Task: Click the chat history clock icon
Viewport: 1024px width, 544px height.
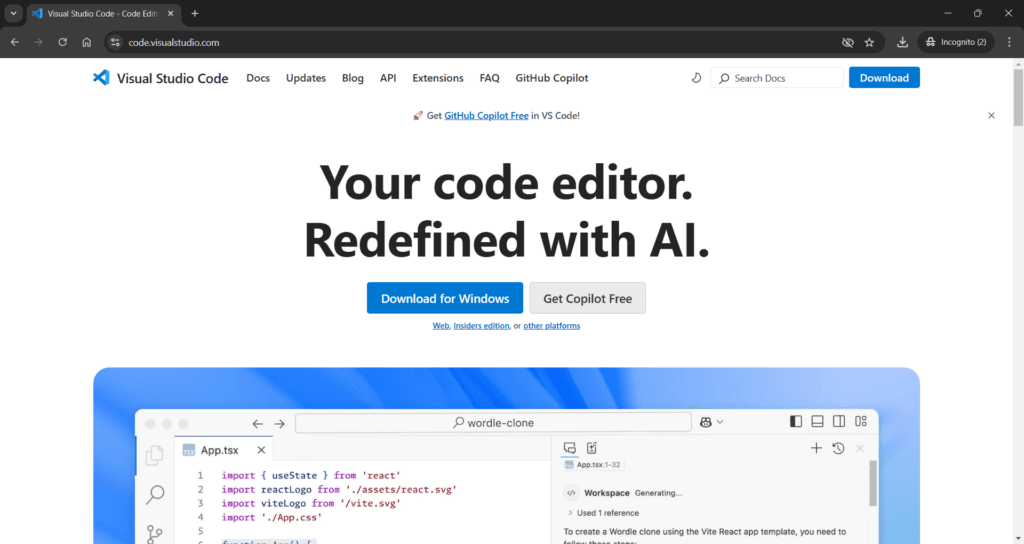Action: point(839,448)
